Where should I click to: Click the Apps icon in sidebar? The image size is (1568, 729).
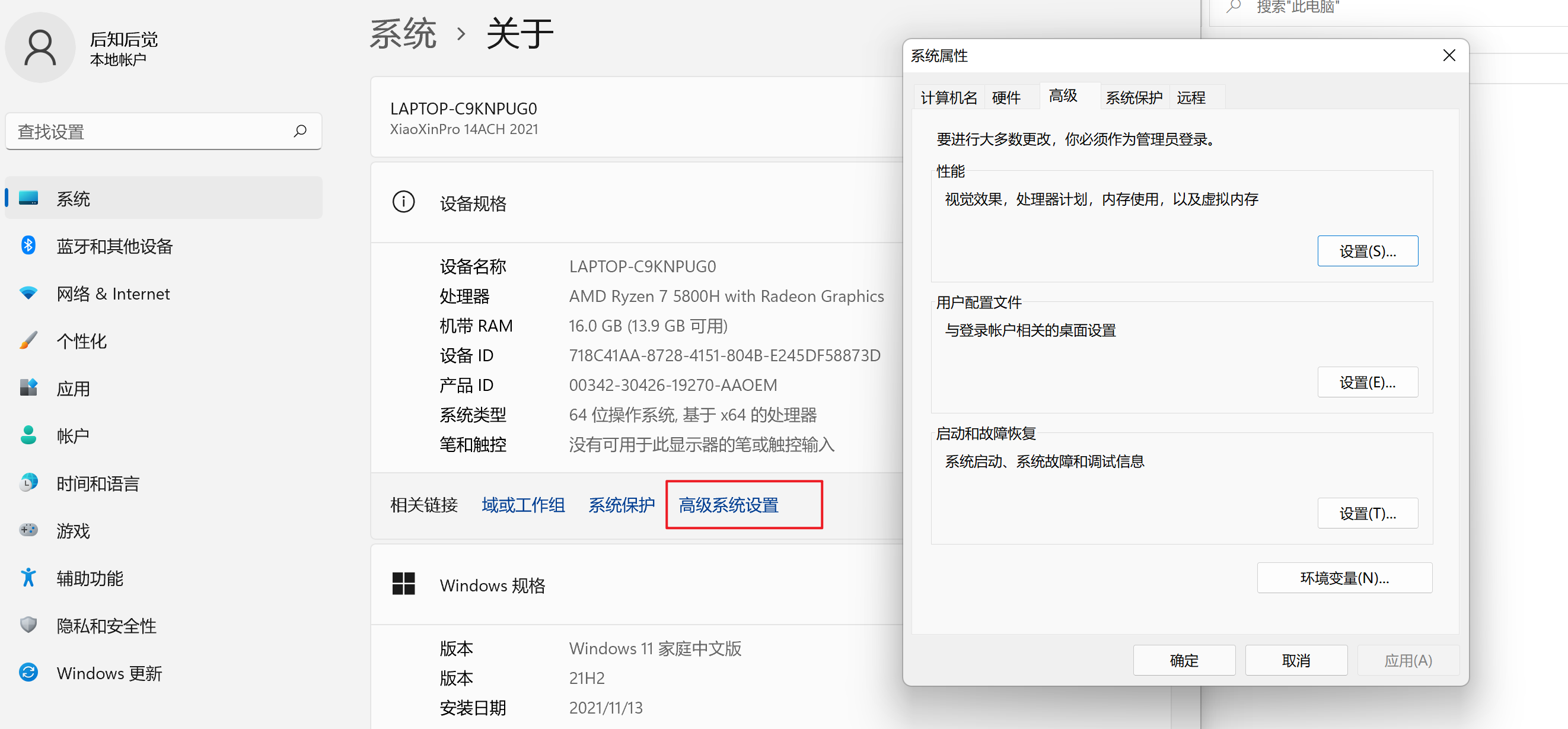pos(28,388)
